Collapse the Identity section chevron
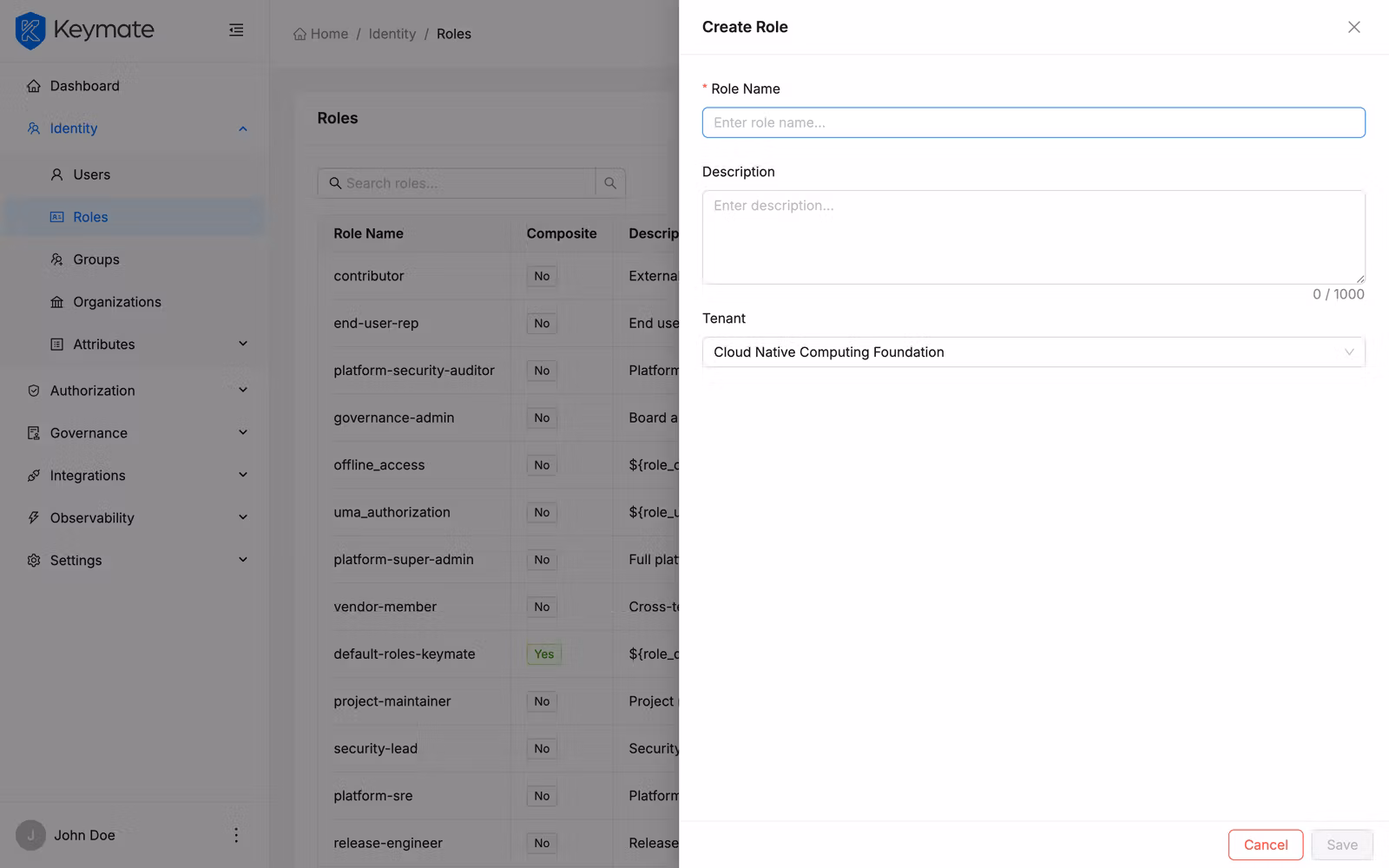Screen dimensions: 1389x868 tap(242, 128)
